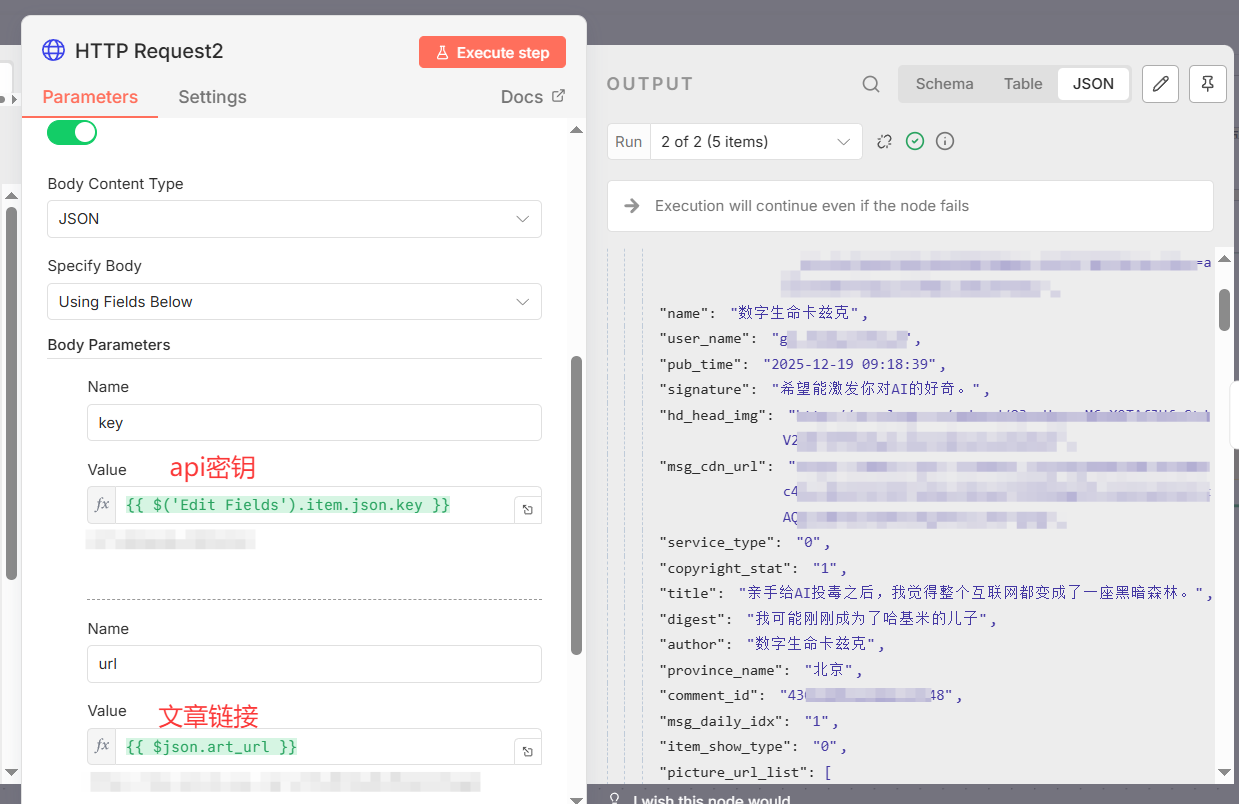Open the Docs link
The image size is (1239, 804).
[x=533, y=97]
